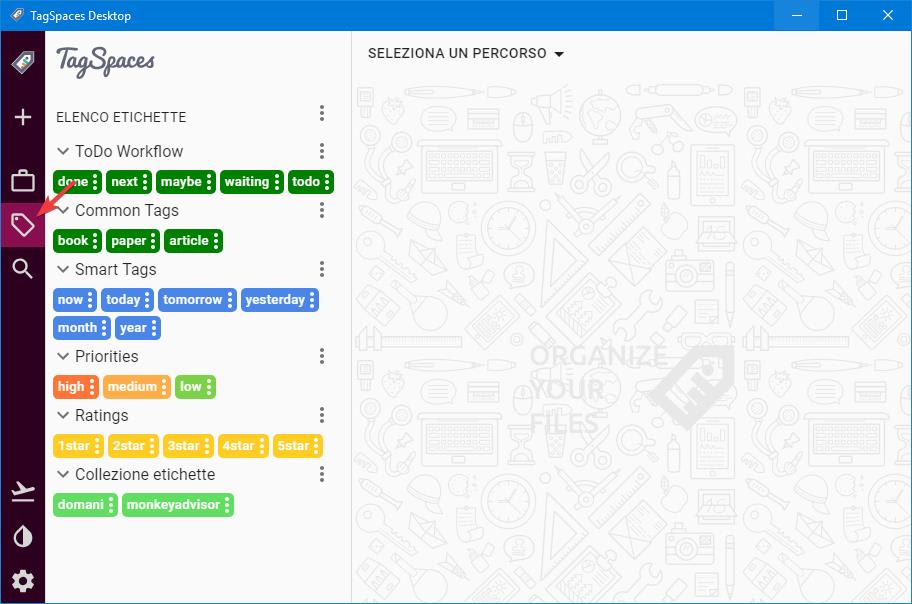Open the Common Tags group options menu
Image resolution: width=912 pixels, height=604 pixels.
click(322, 210)
